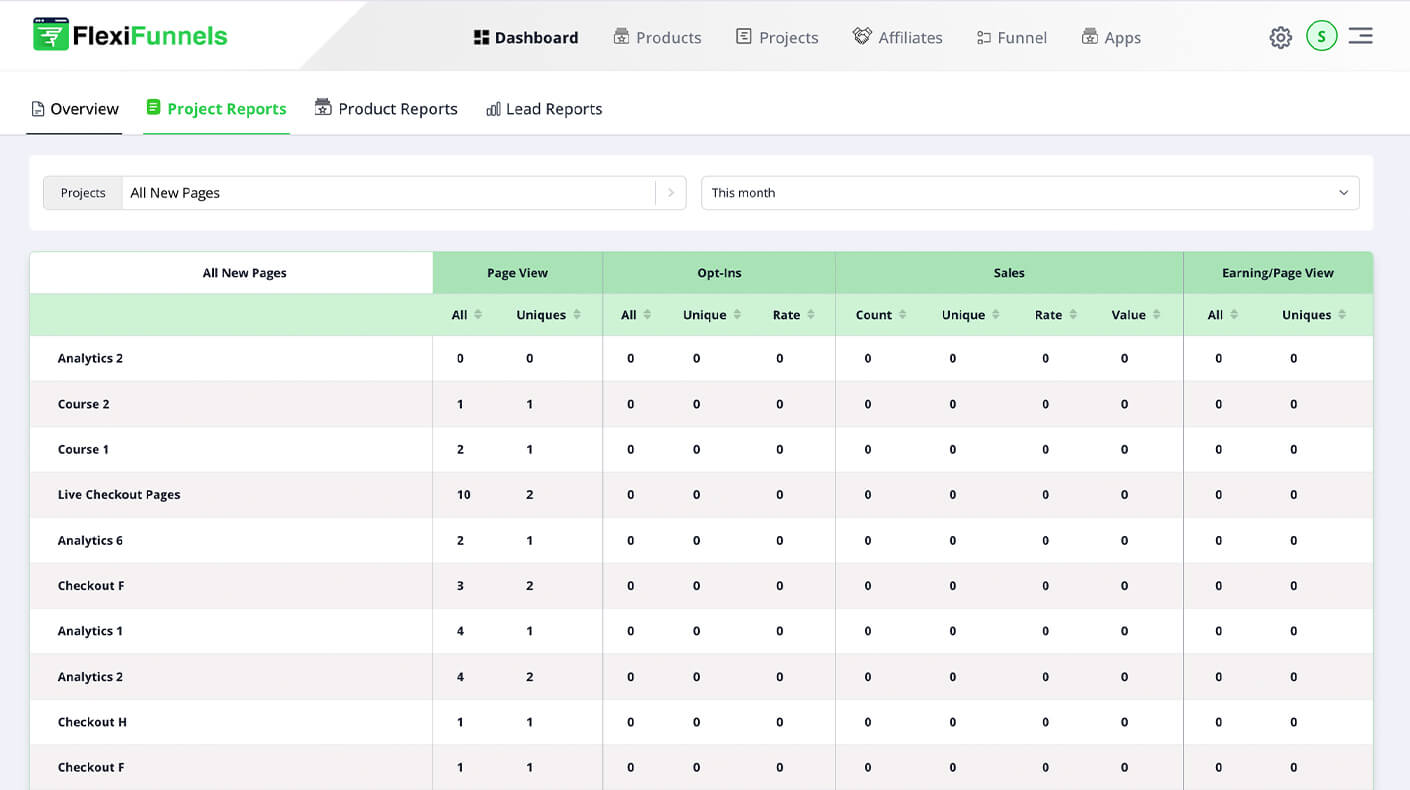Open Affiliates in top navigation
Viewport: 1410px width, 790px height.
(897, 38)
